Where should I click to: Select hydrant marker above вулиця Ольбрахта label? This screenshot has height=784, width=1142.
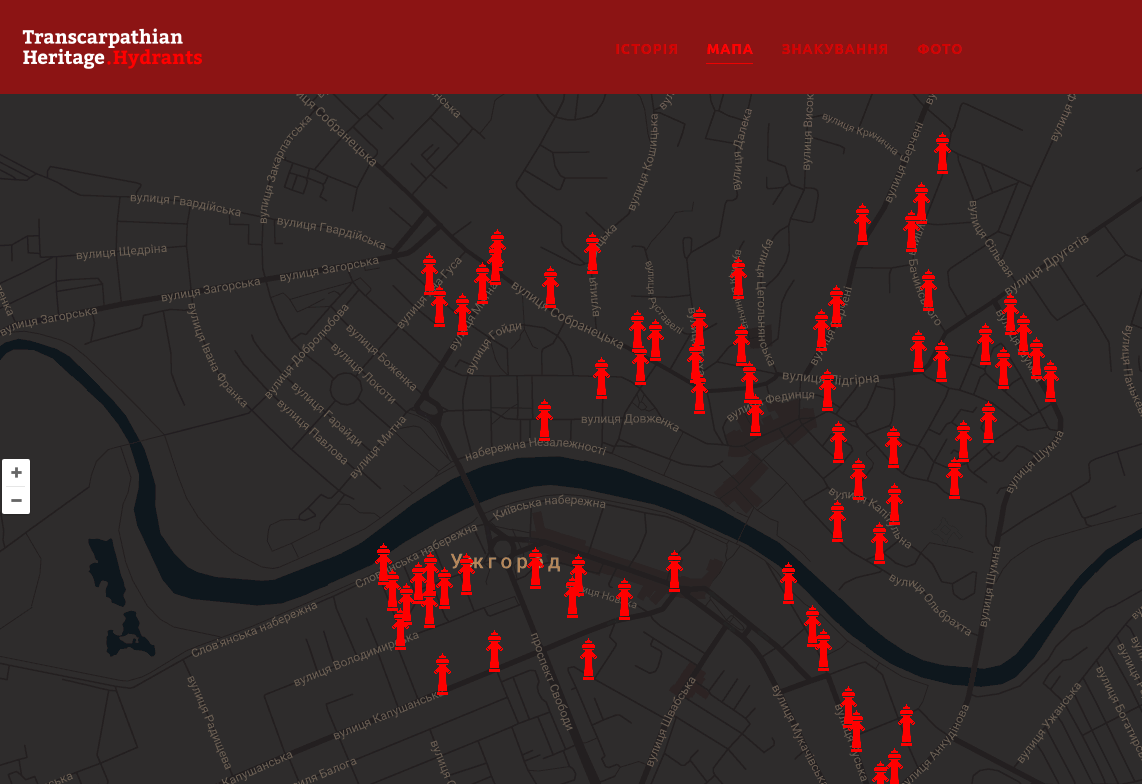pos(879,544)
